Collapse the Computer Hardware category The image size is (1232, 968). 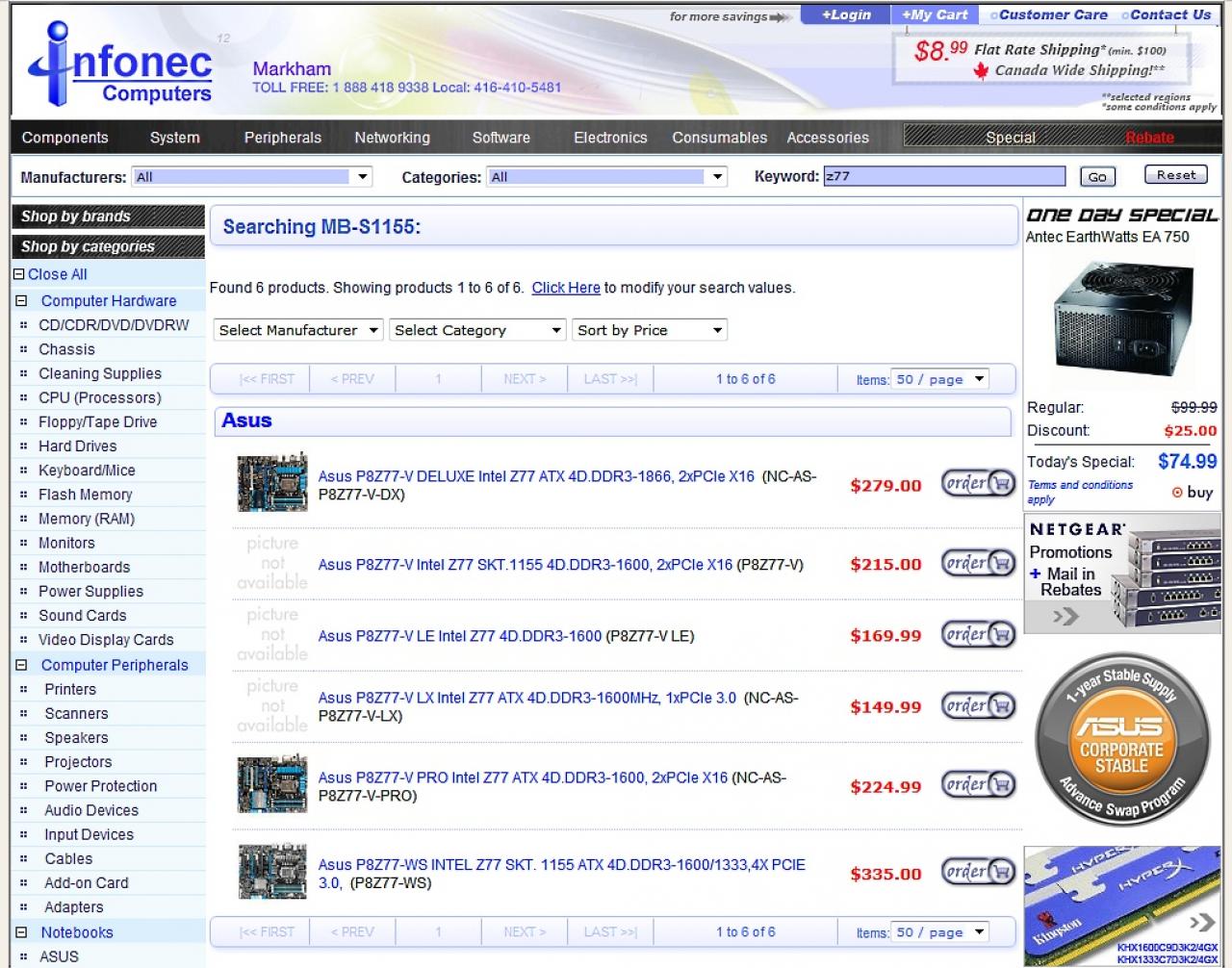tap(21, 300)
